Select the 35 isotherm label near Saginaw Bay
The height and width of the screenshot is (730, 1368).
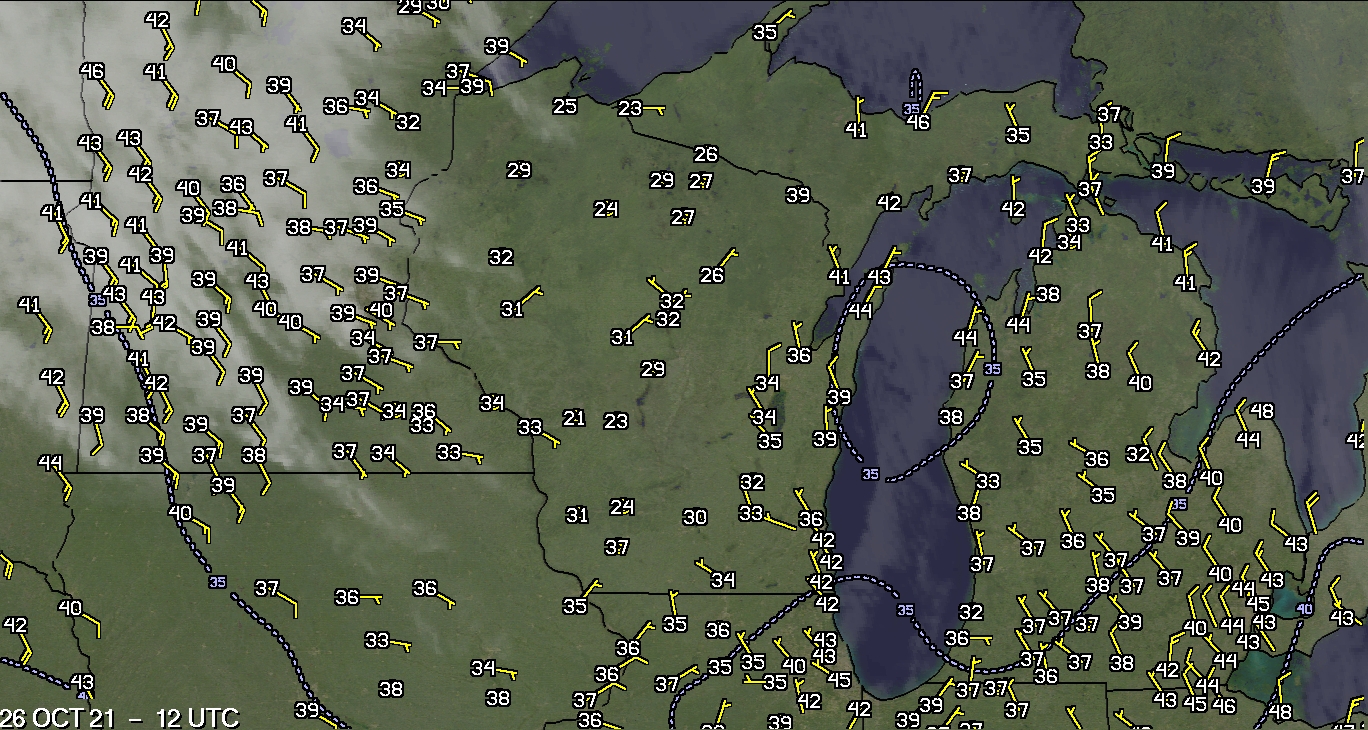coord(1180,503)
